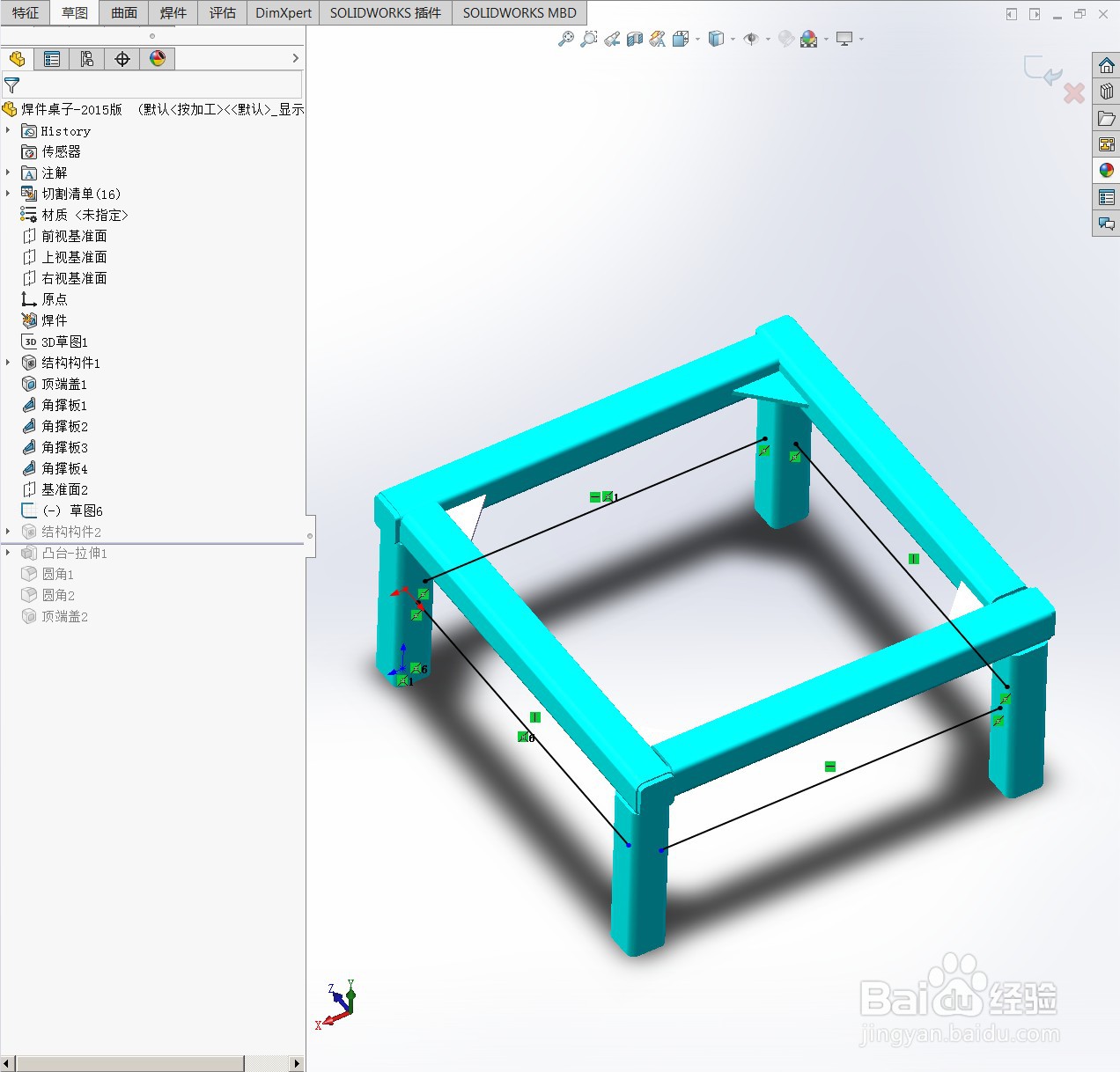
Task: Expand the 结构构件1 node
Action: [x=8, y=363]
